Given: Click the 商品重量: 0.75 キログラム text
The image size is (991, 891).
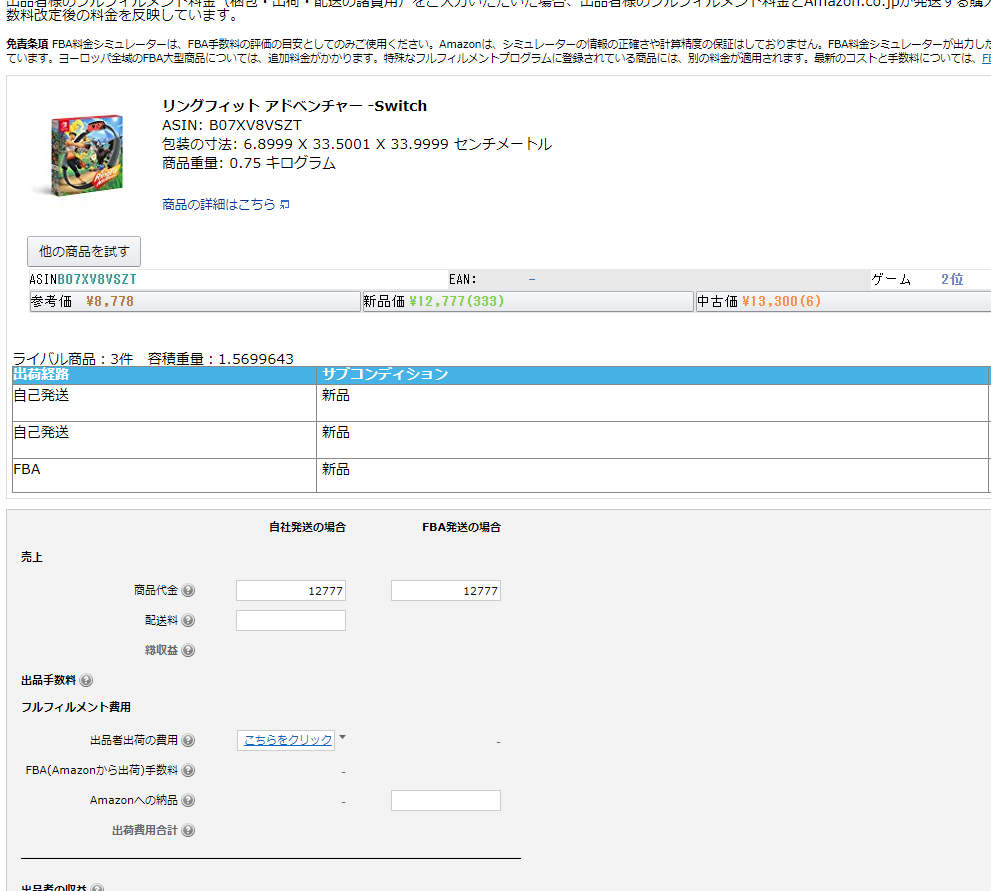Looking at the screenshot, I should pyautogui.click(x=248, y=163).
